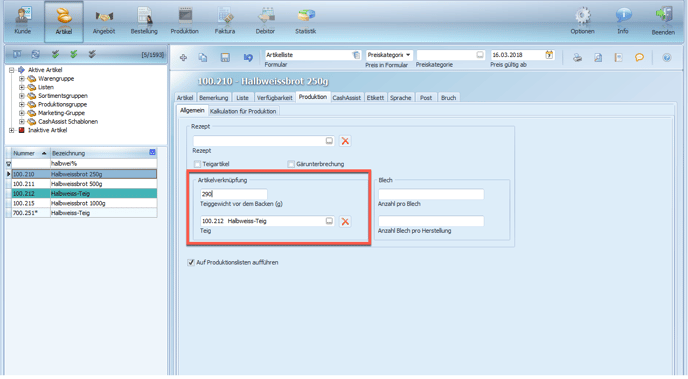Open help with the question mark icon
Viewport: 688px width, 379px height.
pos(666,57)
